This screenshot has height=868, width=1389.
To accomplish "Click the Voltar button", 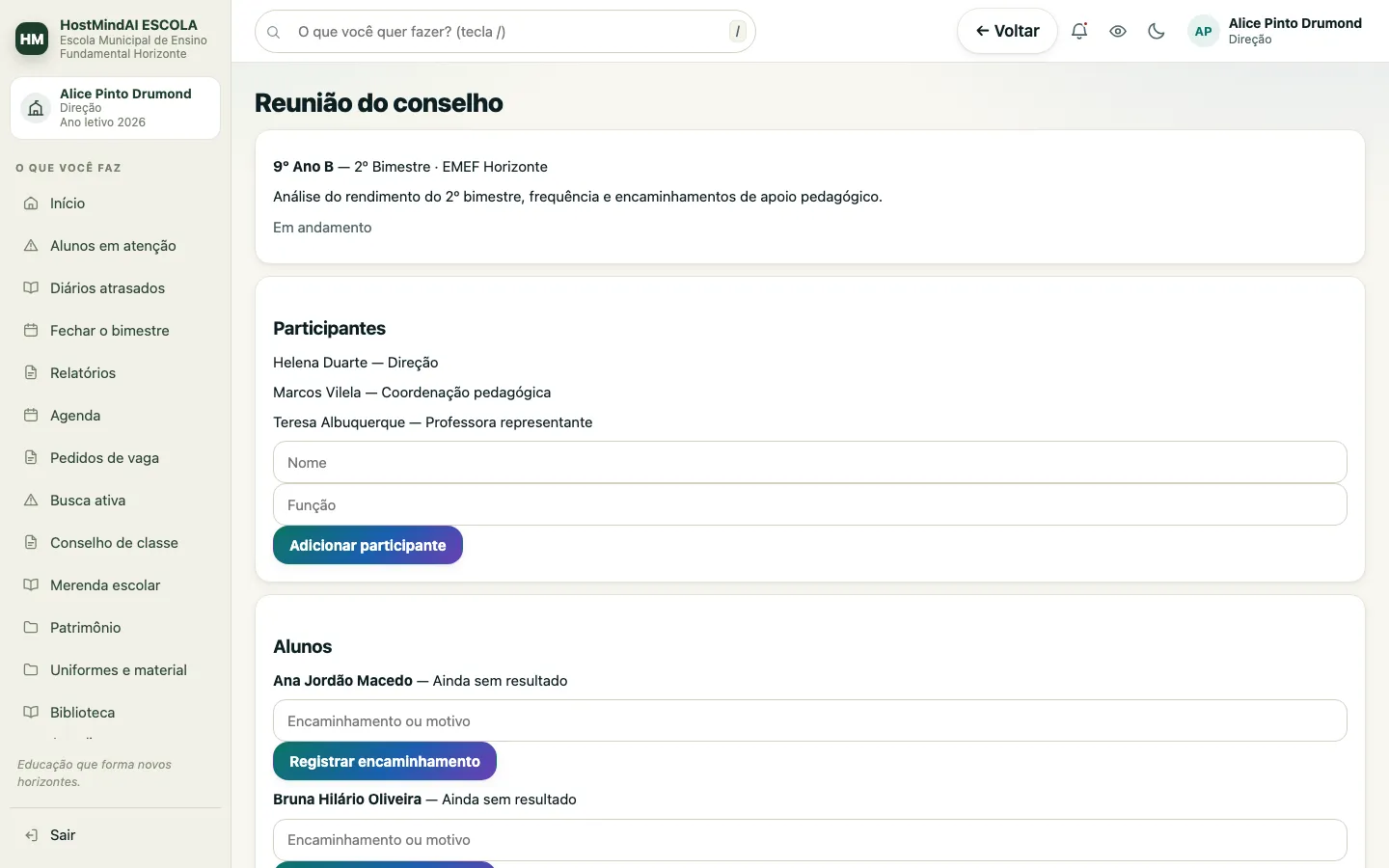I will point(1007,31).
